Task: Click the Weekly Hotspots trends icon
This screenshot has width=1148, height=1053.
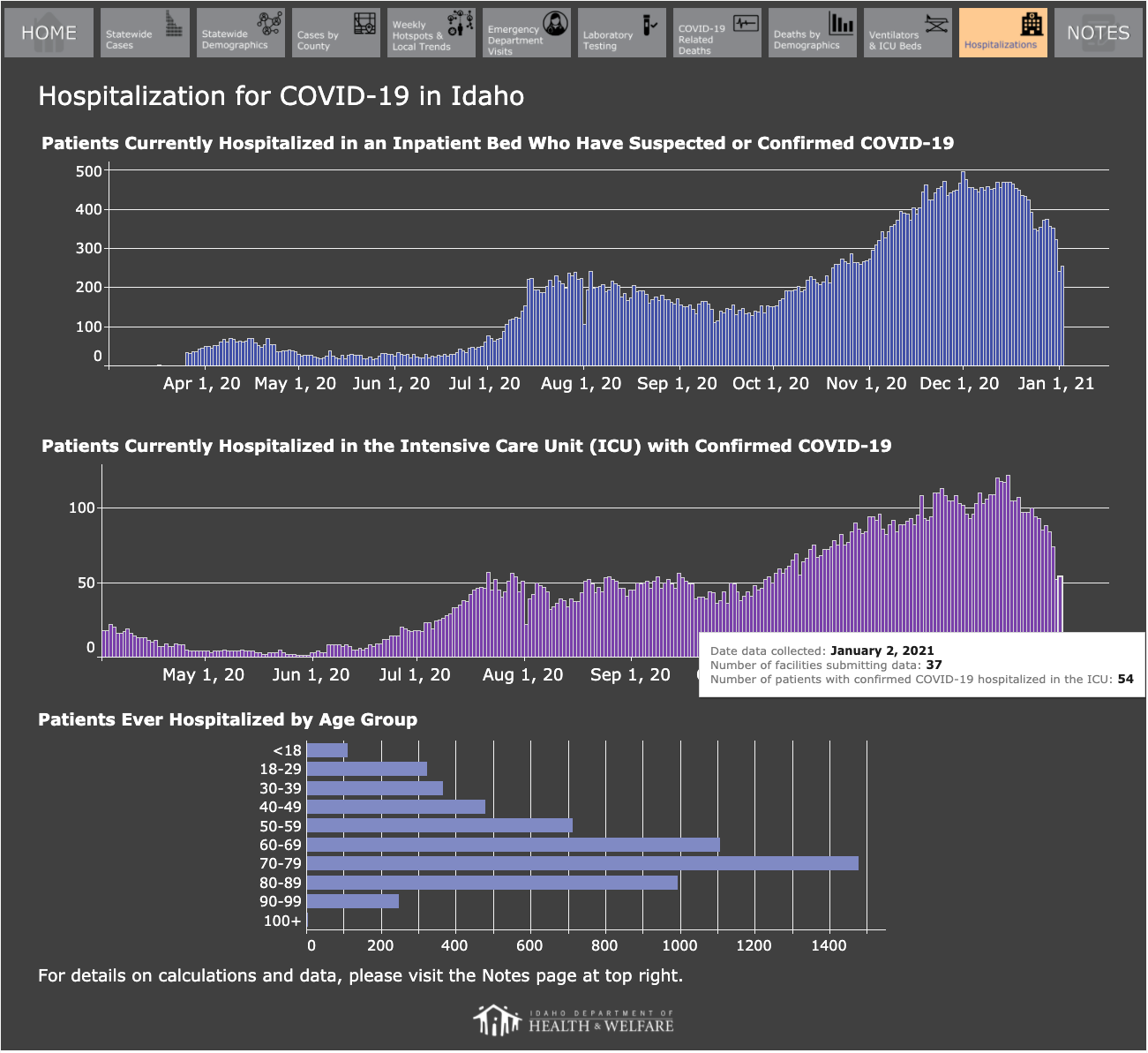Action: click(460, 24)
